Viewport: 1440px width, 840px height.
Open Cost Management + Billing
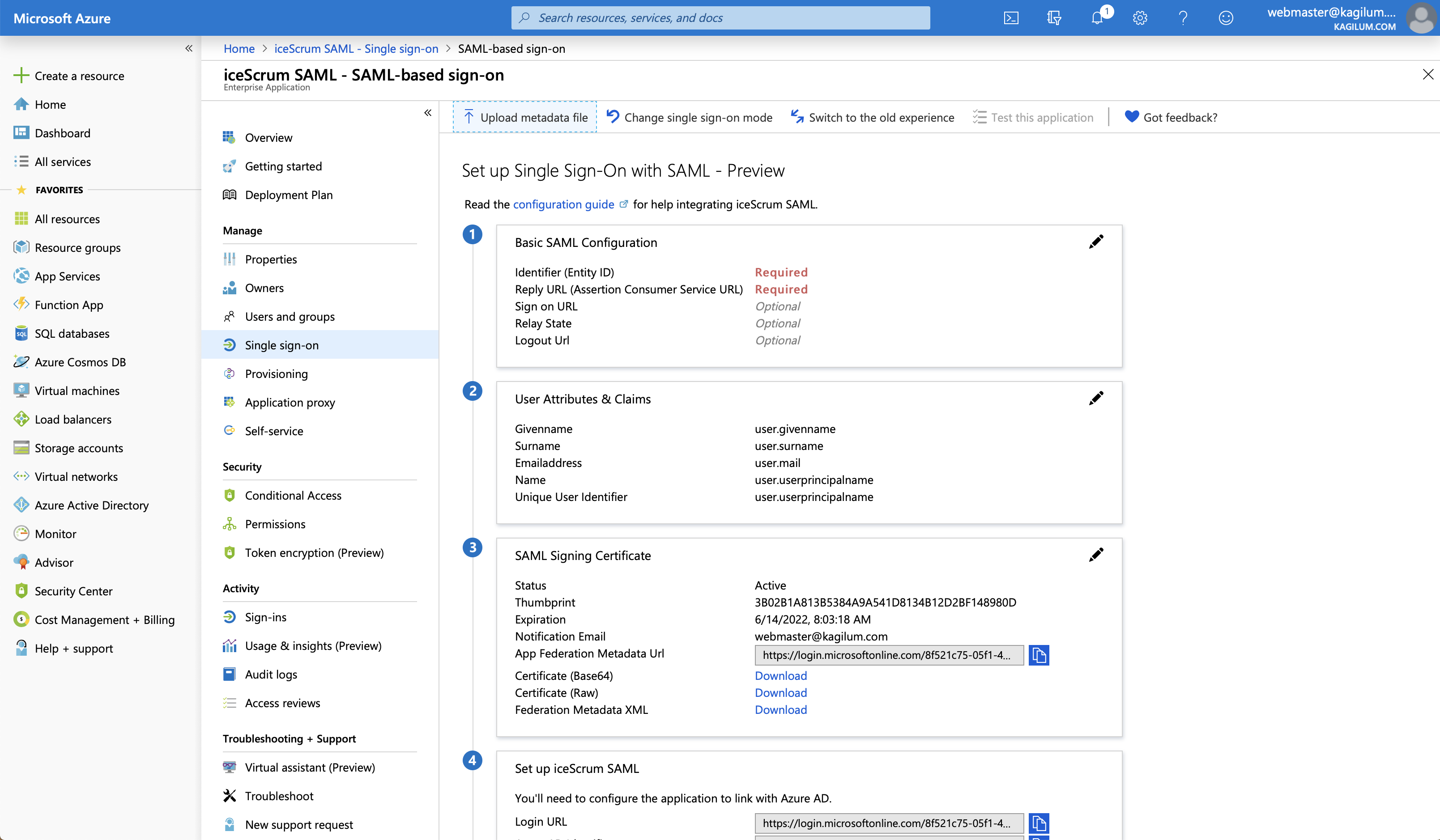click(94, 619)
